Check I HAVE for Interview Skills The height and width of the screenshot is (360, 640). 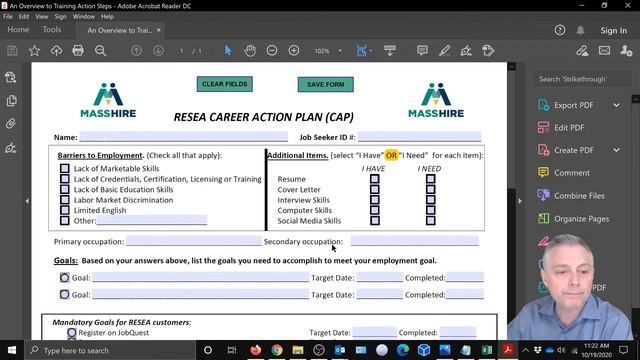[375, 200]
